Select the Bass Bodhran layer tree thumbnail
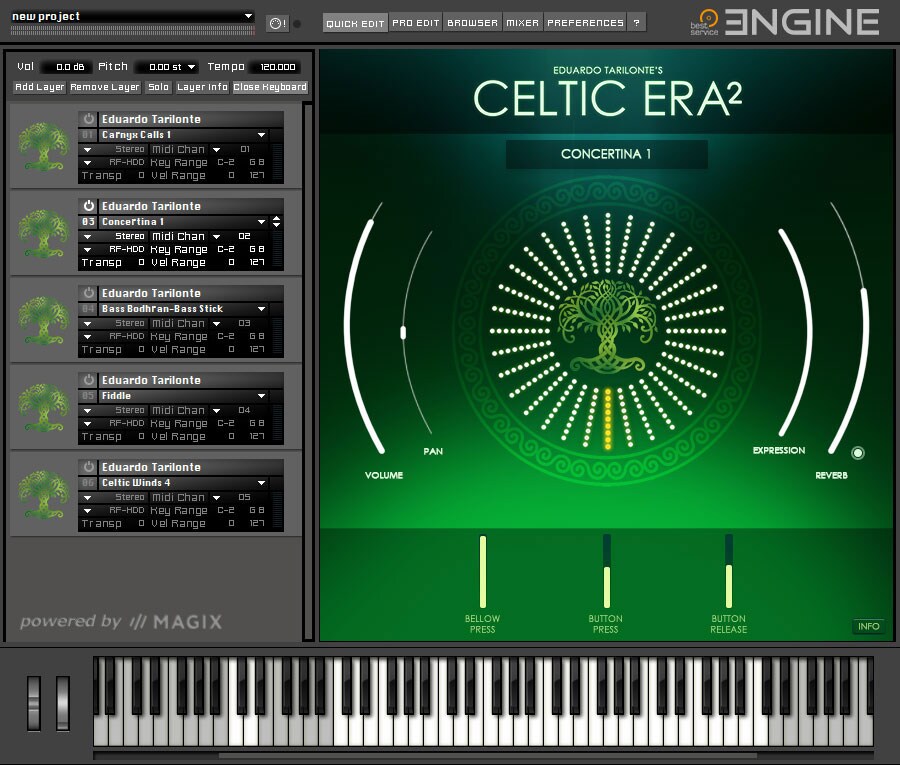 coord(43,320)
